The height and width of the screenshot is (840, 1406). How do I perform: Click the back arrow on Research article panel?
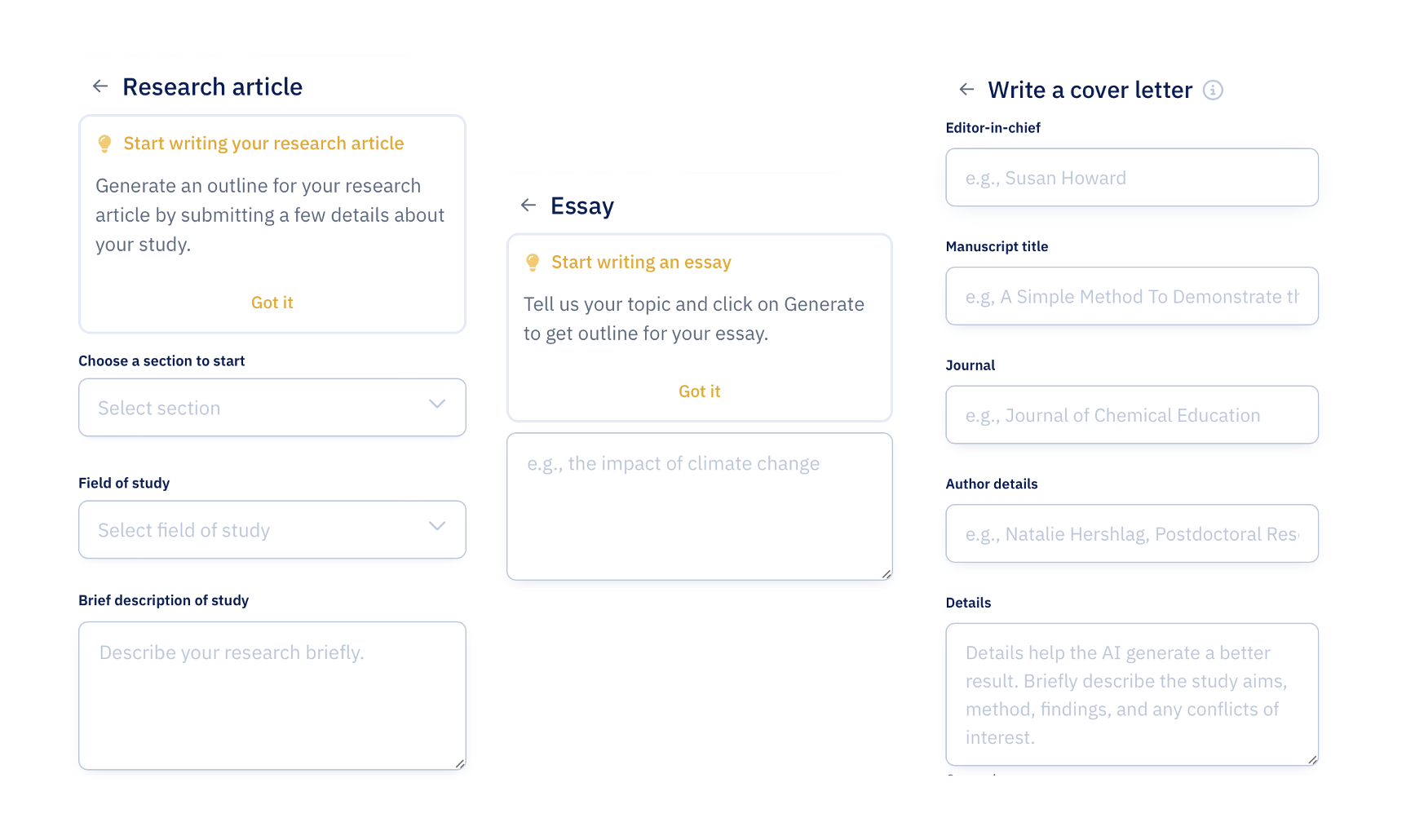click(x=99, y=86)
